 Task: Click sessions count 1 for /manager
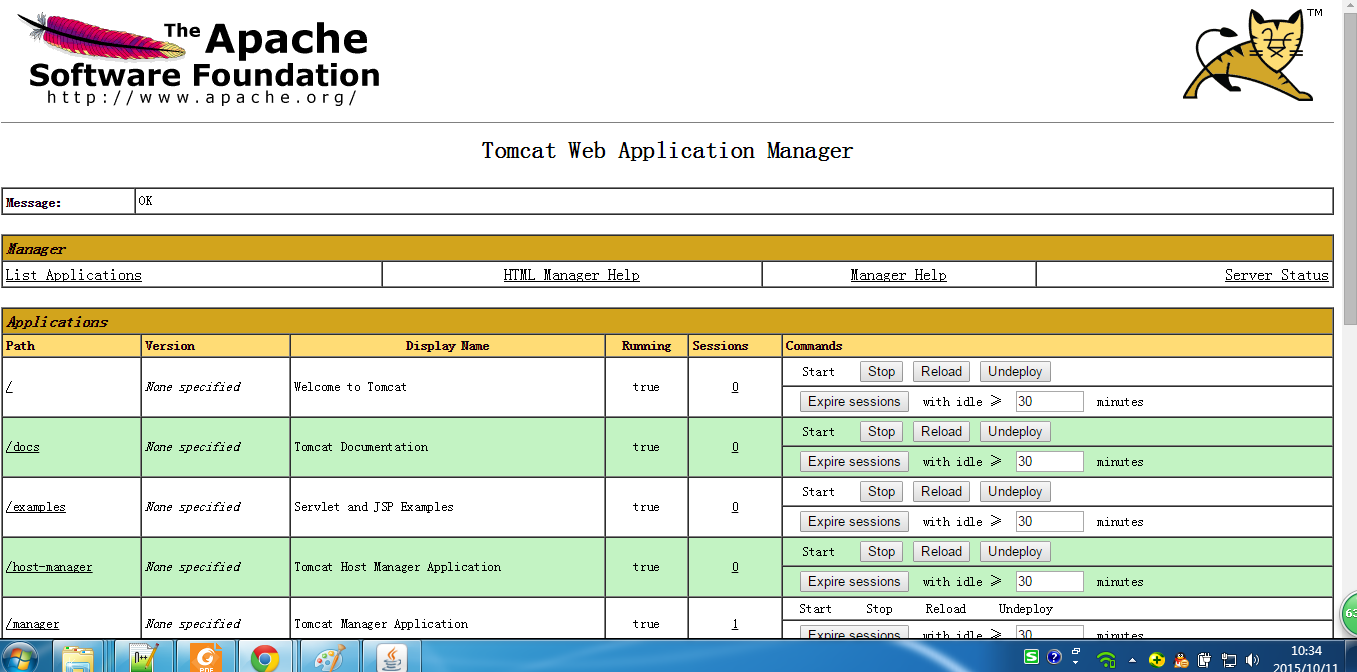click(735, 624)
